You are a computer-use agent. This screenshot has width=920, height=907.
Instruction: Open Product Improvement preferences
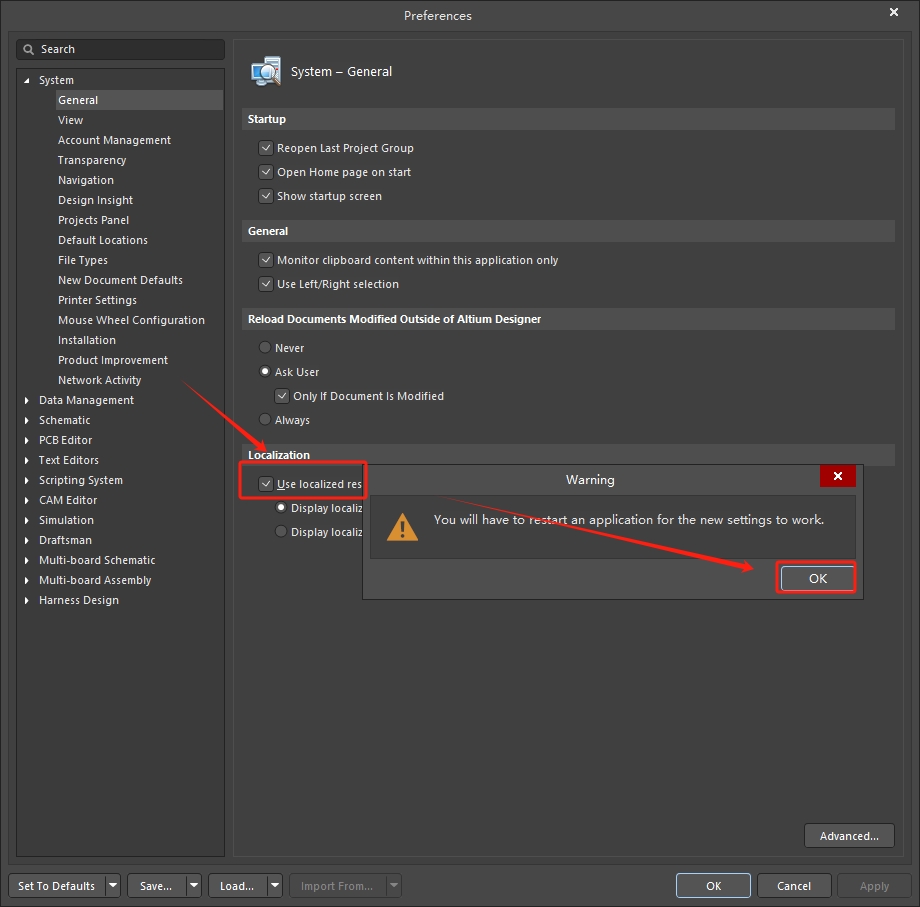tap(113, 360)
